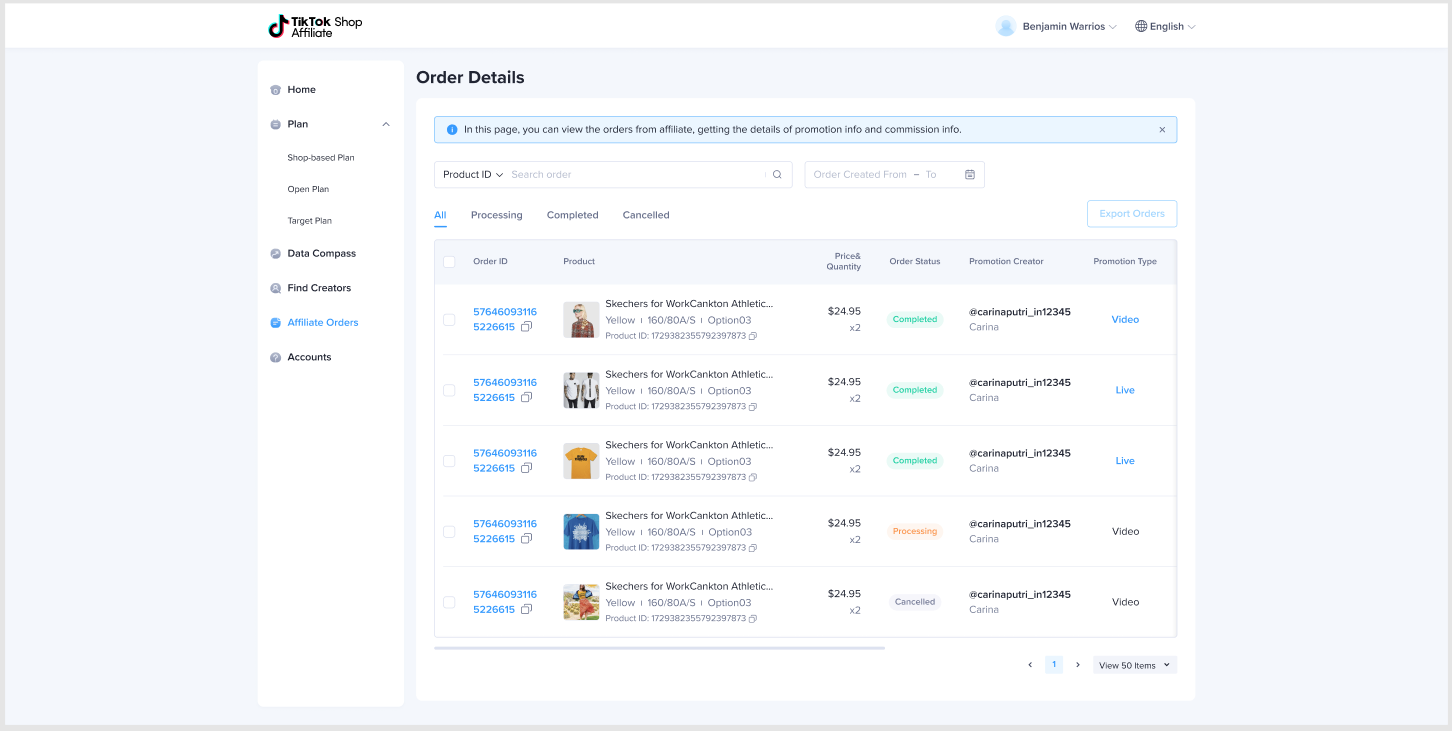
Task: Open Home via its sidebar icon
Action: click(x=276, y=90)
